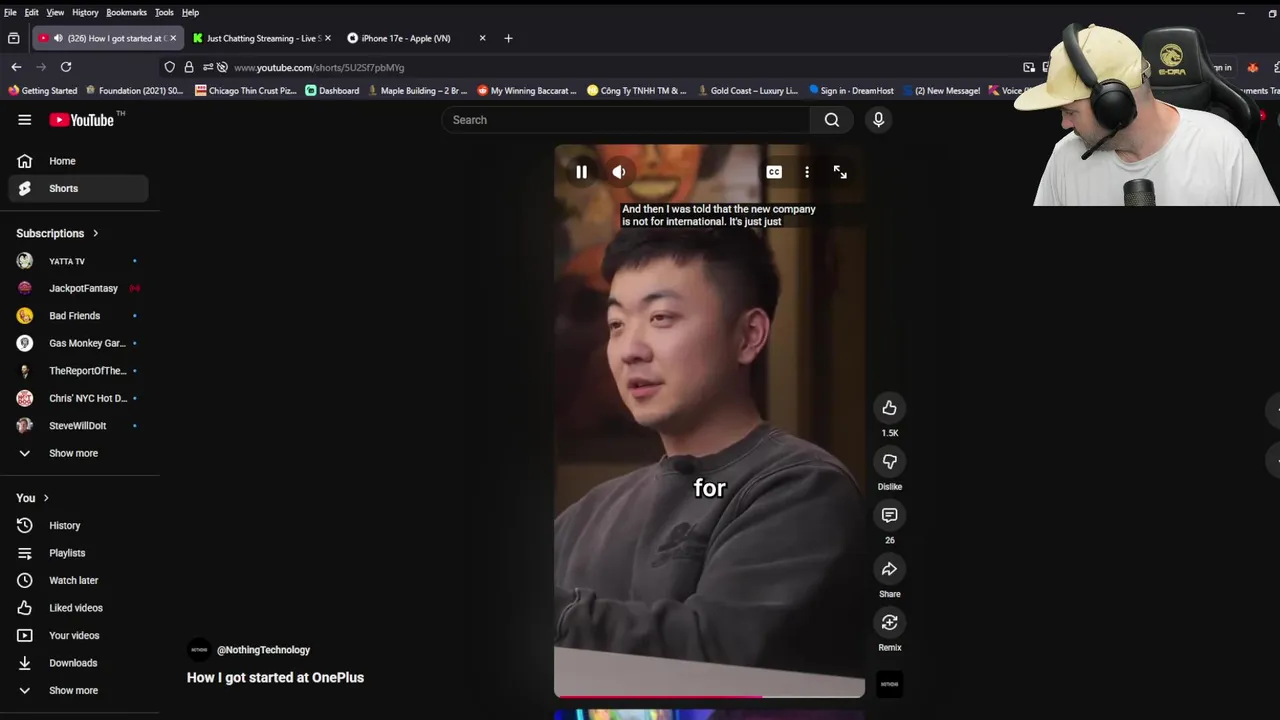
Task: Enter fullscreen mode for the Short
Action: (840, 172)
